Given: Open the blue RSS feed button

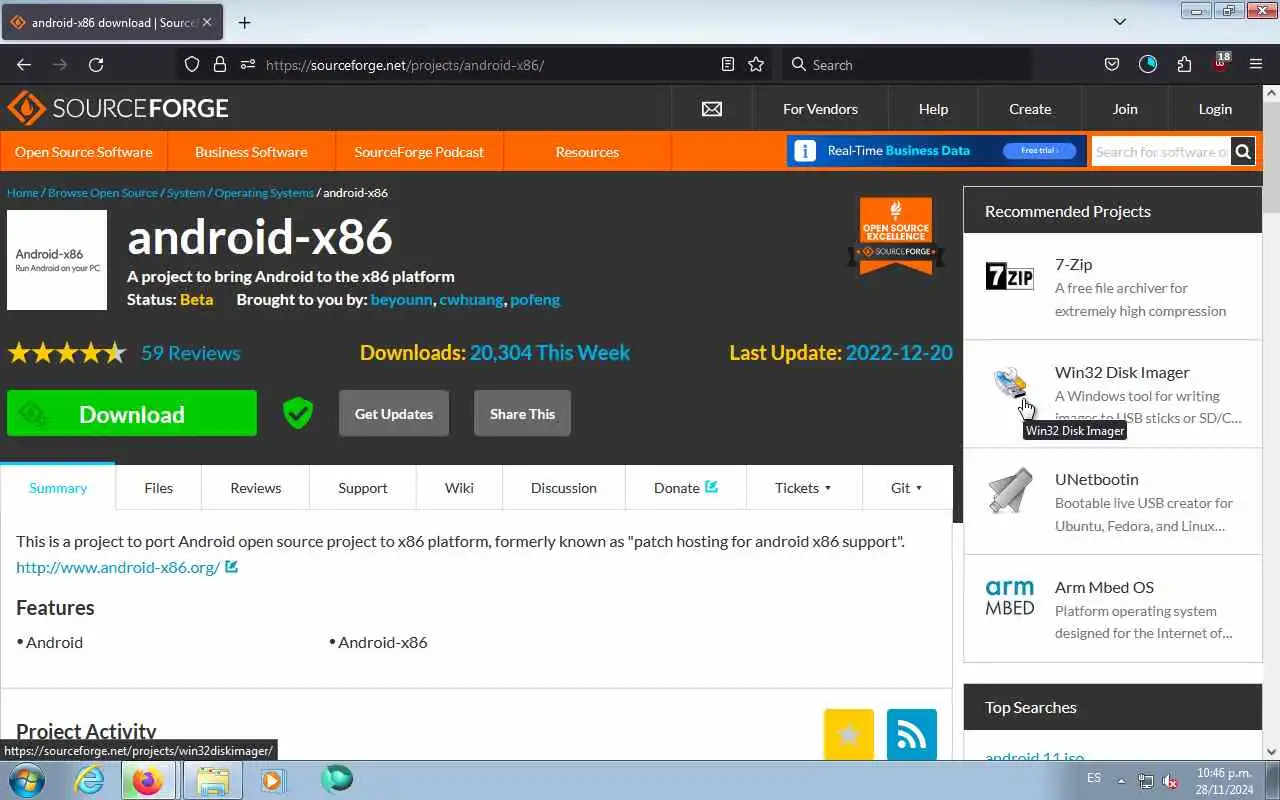Looking at the screenshot, I should click(x=912, y=734).
